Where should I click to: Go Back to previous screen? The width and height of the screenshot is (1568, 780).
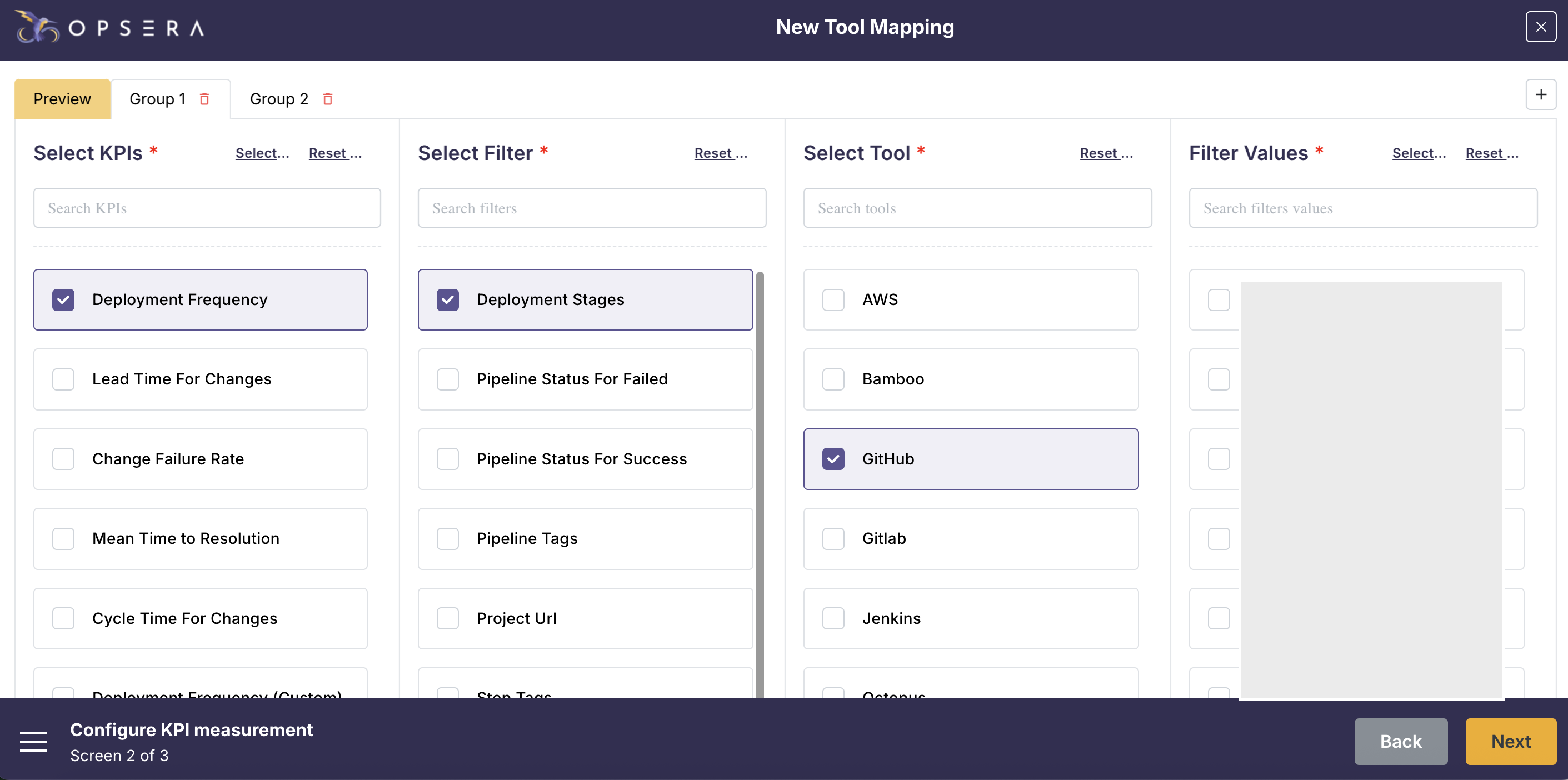click(1400, 741)
